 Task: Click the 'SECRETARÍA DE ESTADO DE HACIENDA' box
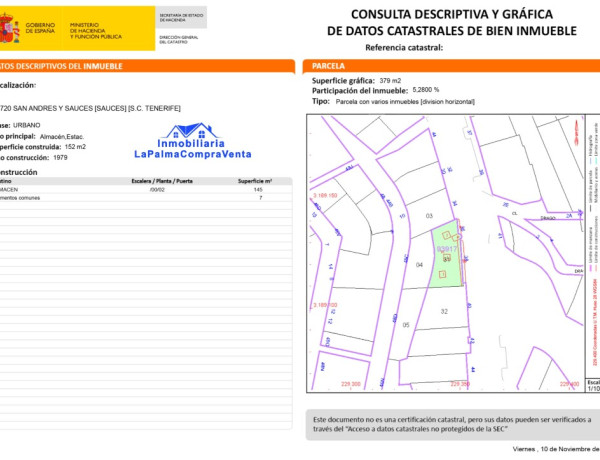point(181,17)
